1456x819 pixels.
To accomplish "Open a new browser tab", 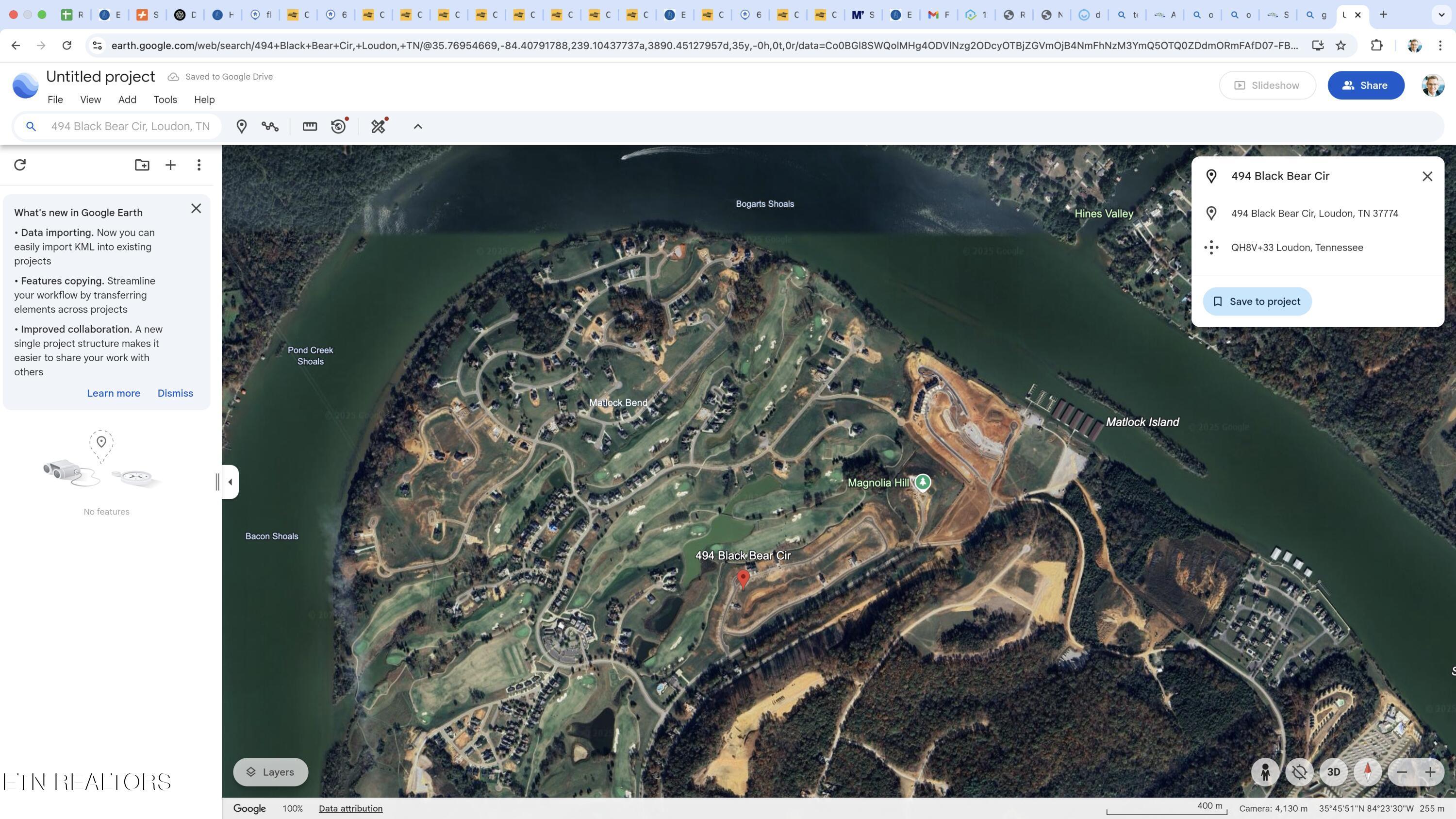I will pos(1384,15).
